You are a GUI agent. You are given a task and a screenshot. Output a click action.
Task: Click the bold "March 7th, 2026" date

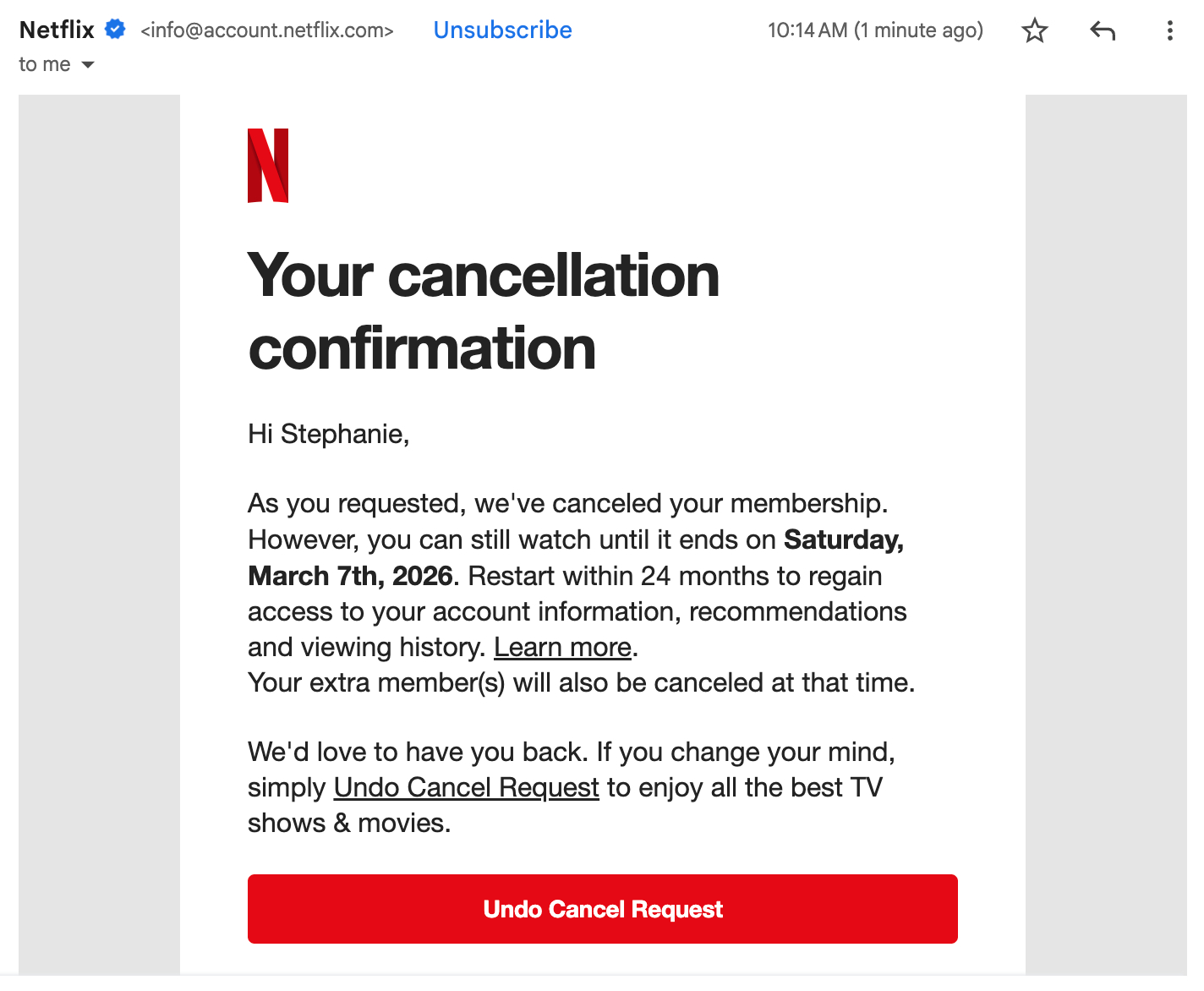350,576
